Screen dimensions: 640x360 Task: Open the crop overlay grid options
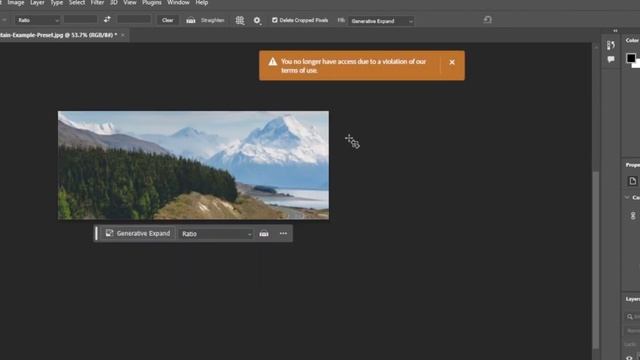(240, 20)
